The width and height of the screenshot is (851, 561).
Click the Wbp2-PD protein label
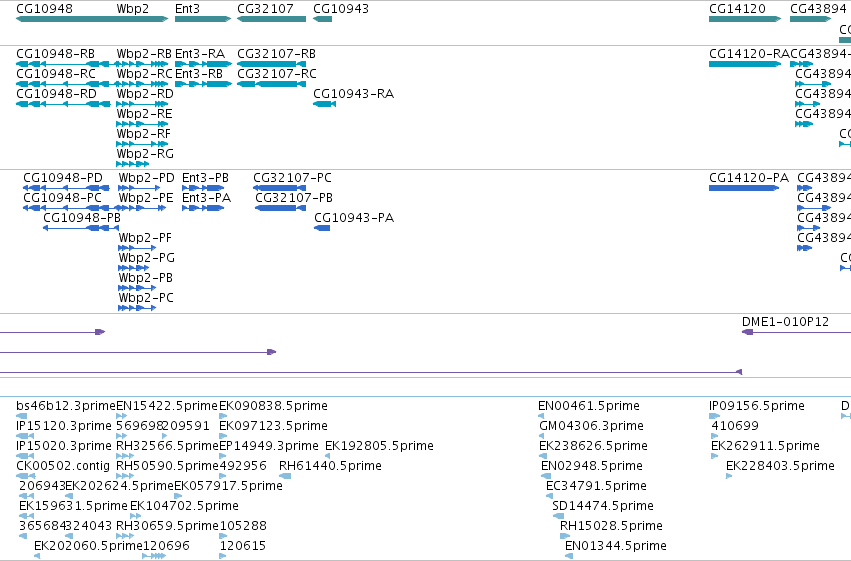click(x=147, y=178)
